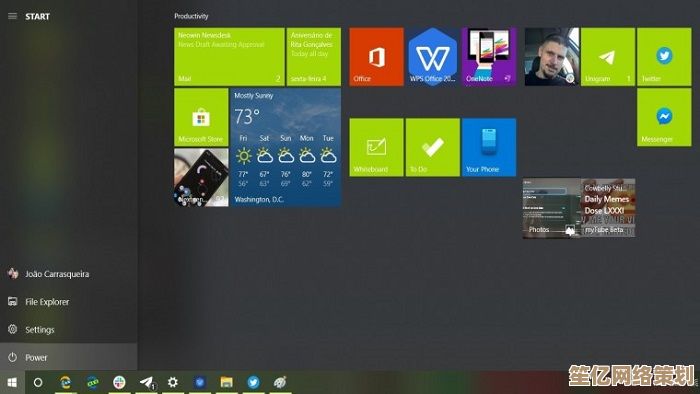Launch the Unigram tile
The image size is (700, 394).
[x=608, y=57]
